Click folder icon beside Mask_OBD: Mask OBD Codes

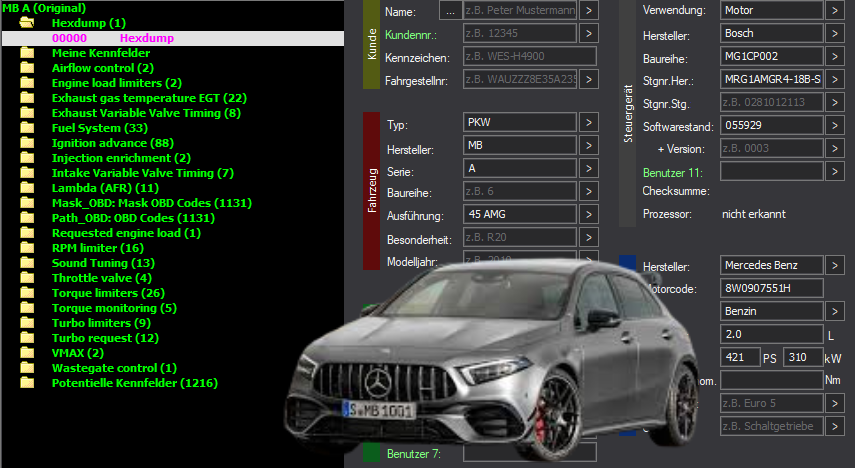click(27, 203)
